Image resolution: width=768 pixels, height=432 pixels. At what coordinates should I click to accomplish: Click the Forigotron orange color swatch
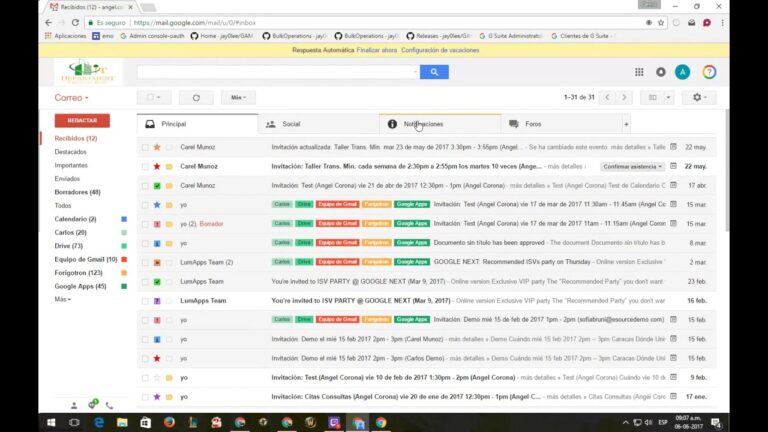click(124, 273)
